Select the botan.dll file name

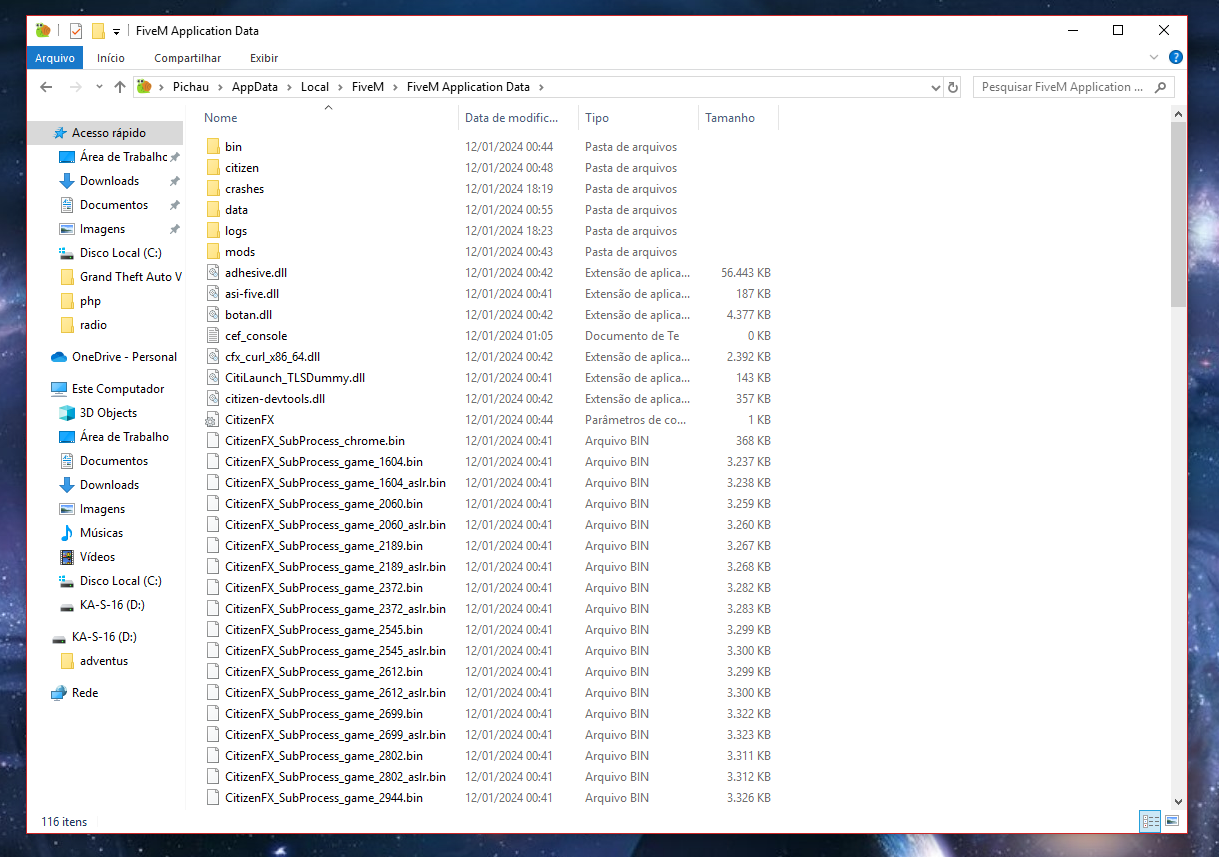click(248, 315)
